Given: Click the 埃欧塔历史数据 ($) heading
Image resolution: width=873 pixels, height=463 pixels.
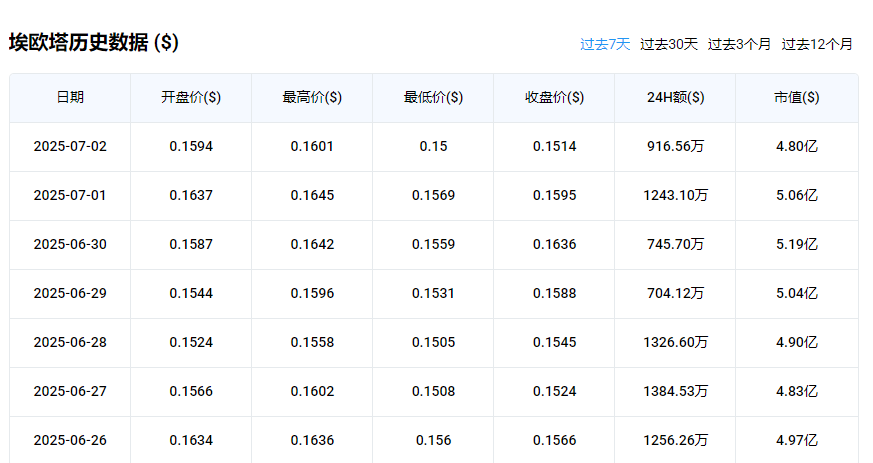Looking at the screenshot, I should tap(94, 43).
